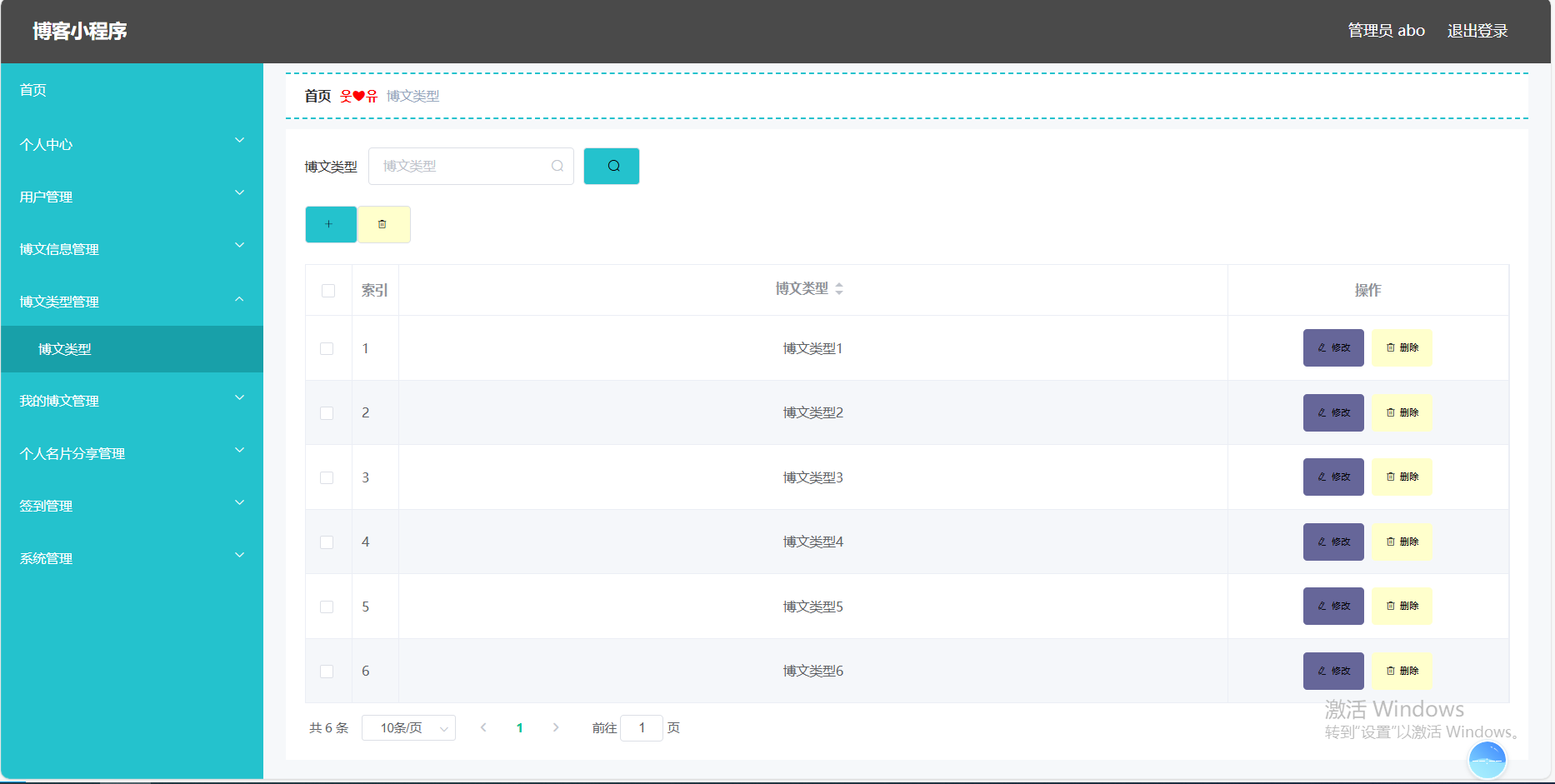Click the teal search magnifier button
The width and height of the screenshot is (1555, 784).
[612, 166]
